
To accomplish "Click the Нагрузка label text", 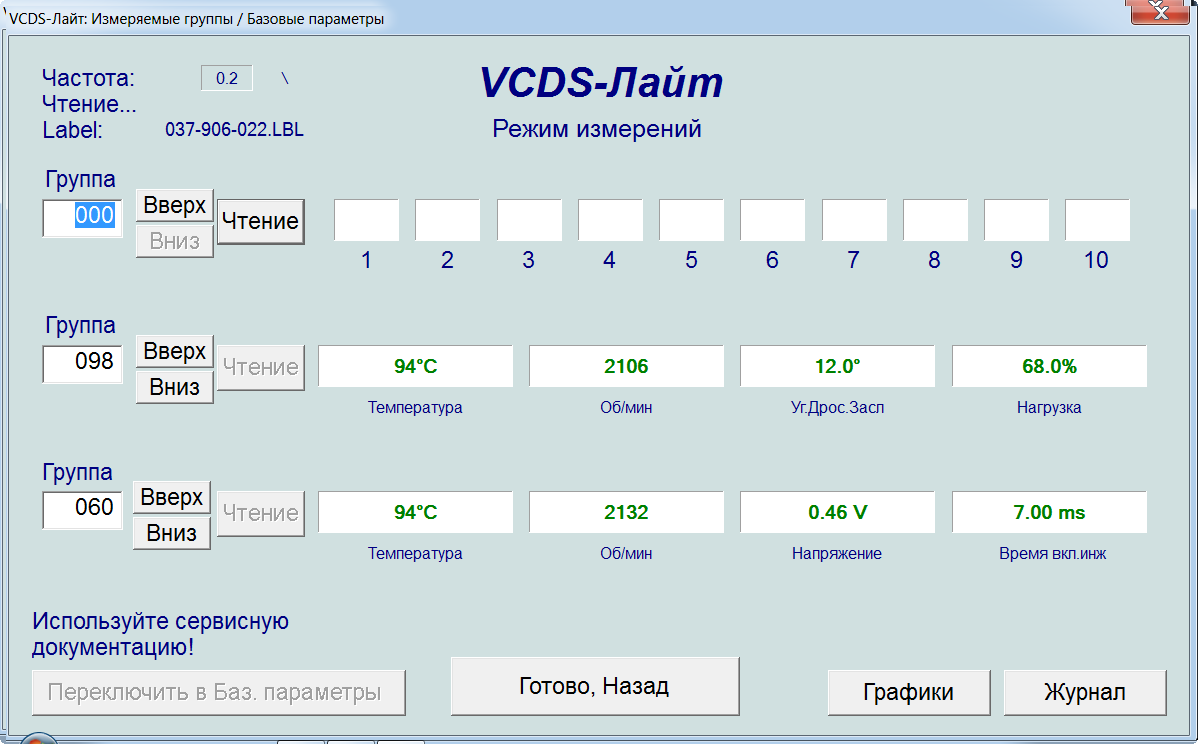I will pos(1049,408).
